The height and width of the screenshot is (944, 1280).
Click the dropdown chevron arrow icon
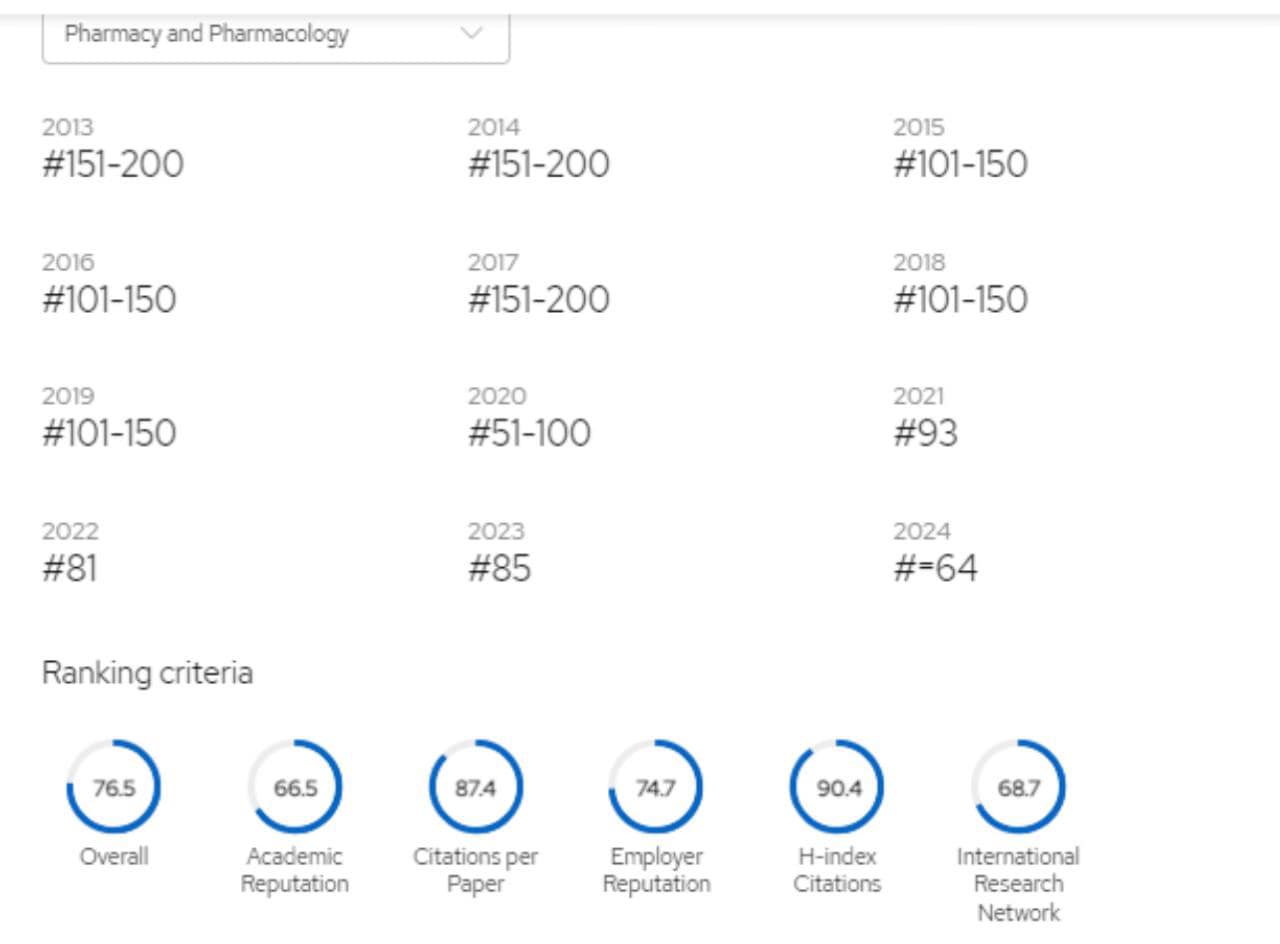(x=471, y=34)
